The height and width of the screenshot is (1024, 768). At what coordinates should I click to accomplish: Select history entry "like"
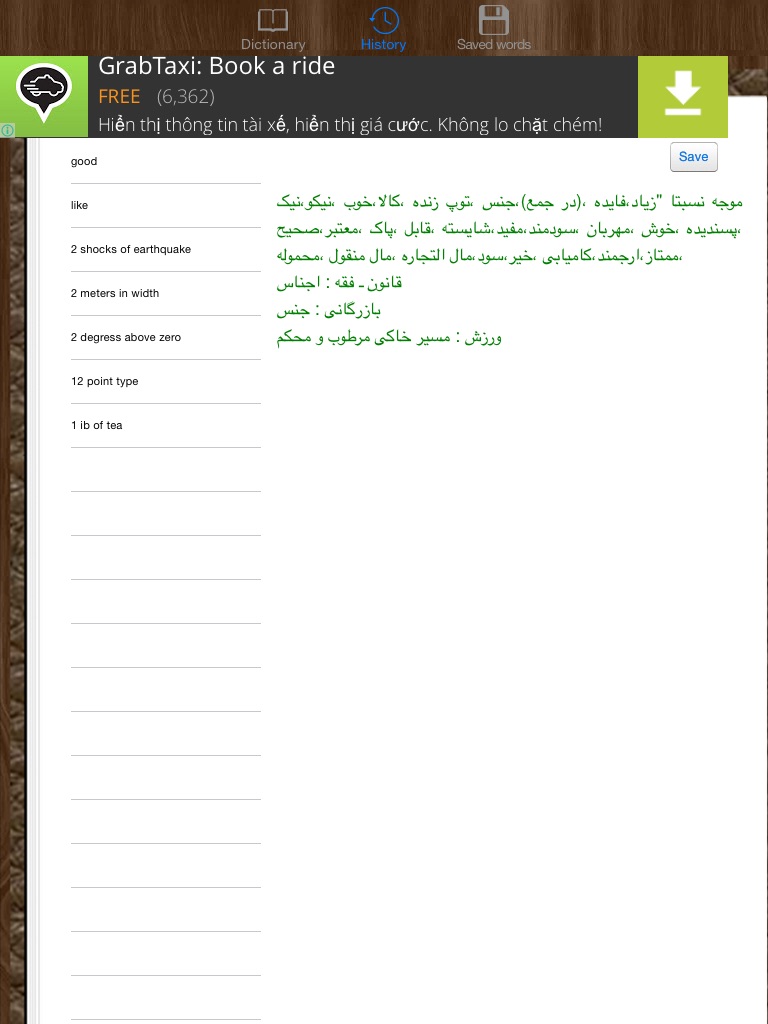tap(166, 205)
